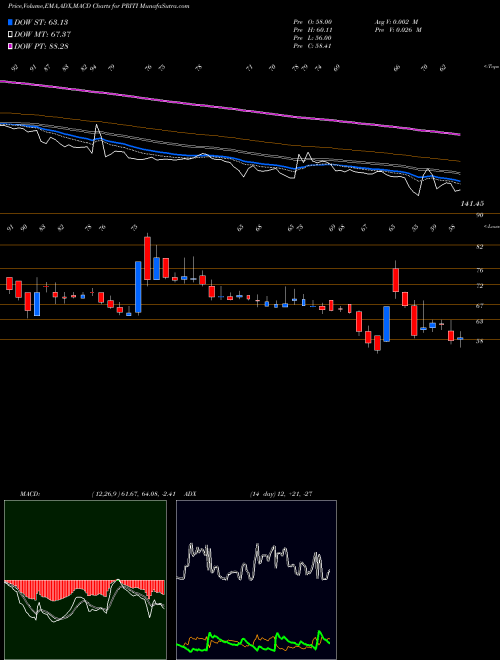
Task: Click the magenta DOW PT legend swatch
Action: [11, 46]
